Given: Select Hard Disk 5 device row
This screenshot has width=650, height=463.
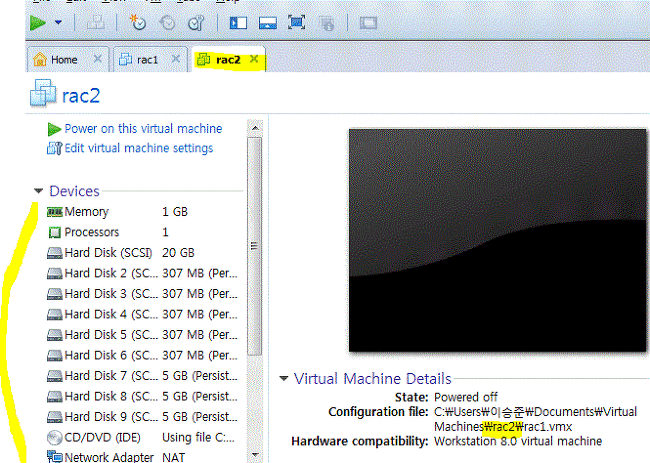Looking at the screenshot, I should 143,335.
